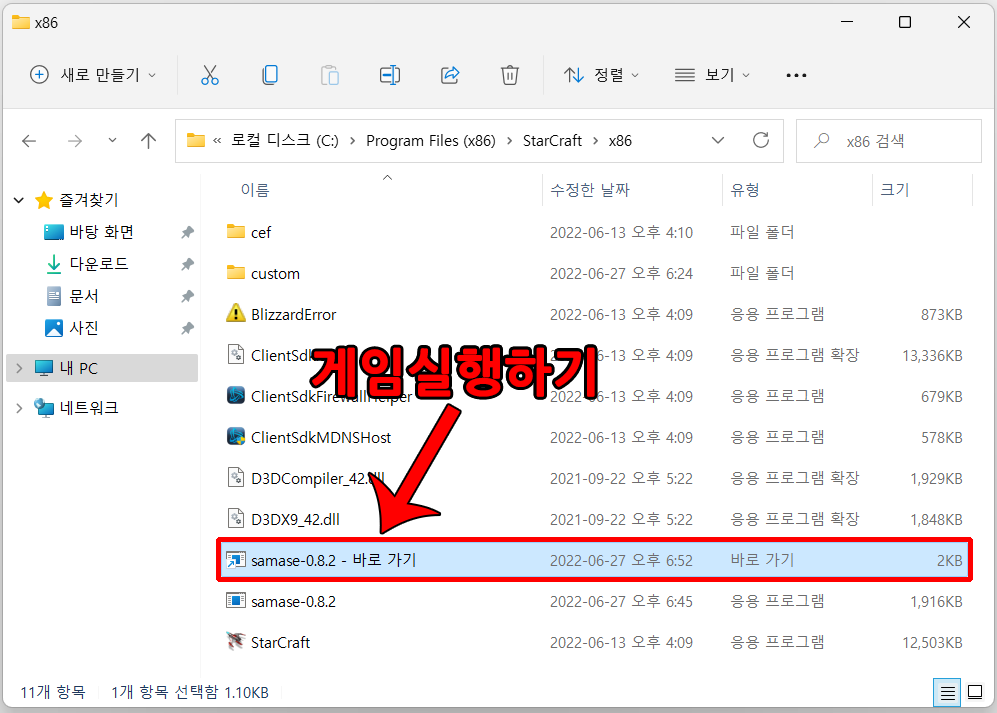Click the samase-0.8.2 shortcut icon

pyautogui.click(x=236, y=560)
